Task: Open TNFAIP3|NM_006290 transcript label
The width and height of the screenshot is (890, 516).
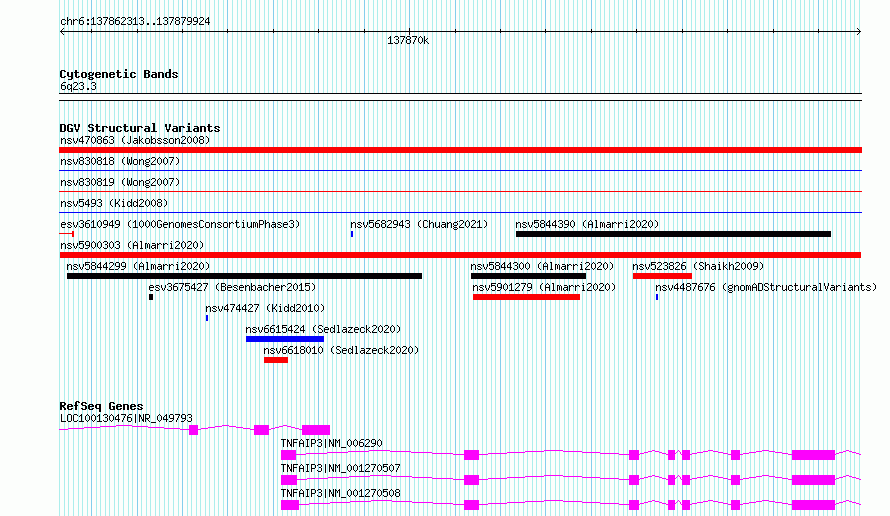Action: 331,443
